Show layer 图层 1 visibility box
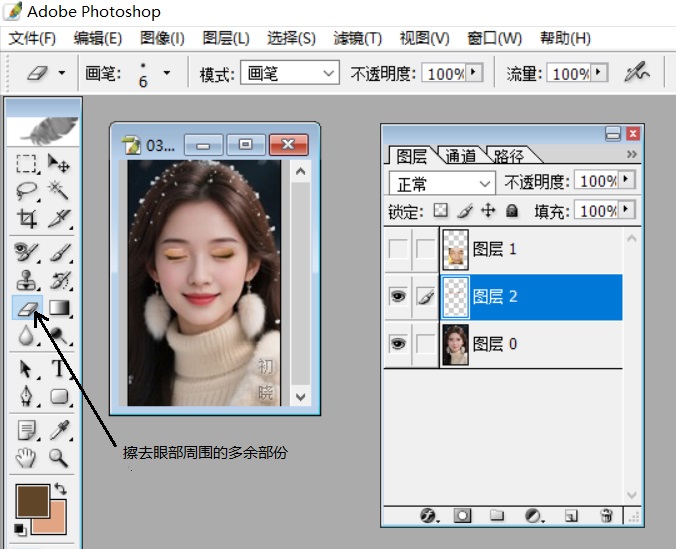Viewport: 676px width, 549px height. (x=398, y=249)
